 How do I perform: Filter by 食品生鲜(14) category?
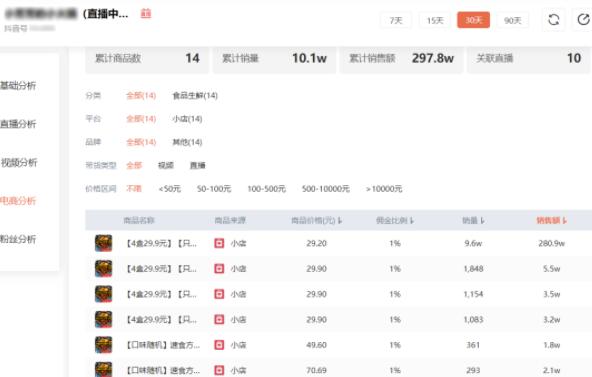pos(195,95)
